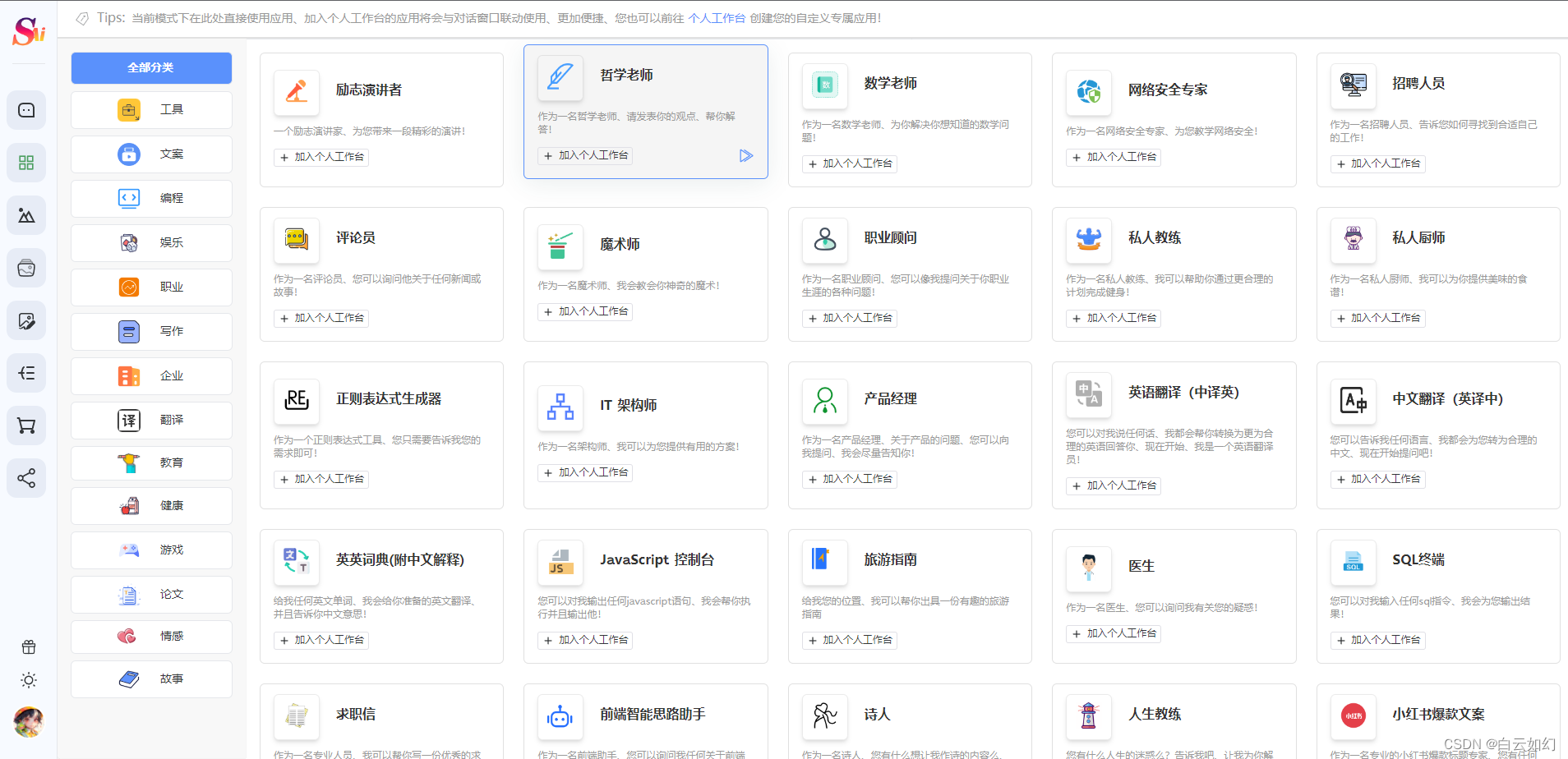Add 招聘人员 to personal workbench

click(x=1377, y=163)
